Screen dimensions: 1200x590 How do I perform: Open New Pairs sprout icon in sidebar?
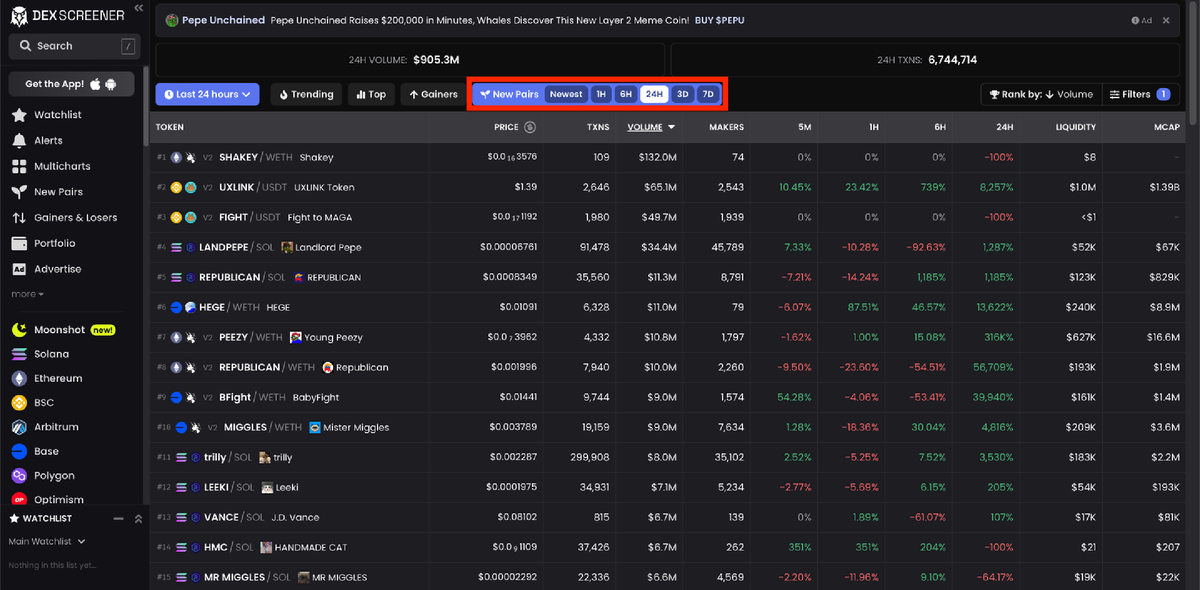point(19,192)
